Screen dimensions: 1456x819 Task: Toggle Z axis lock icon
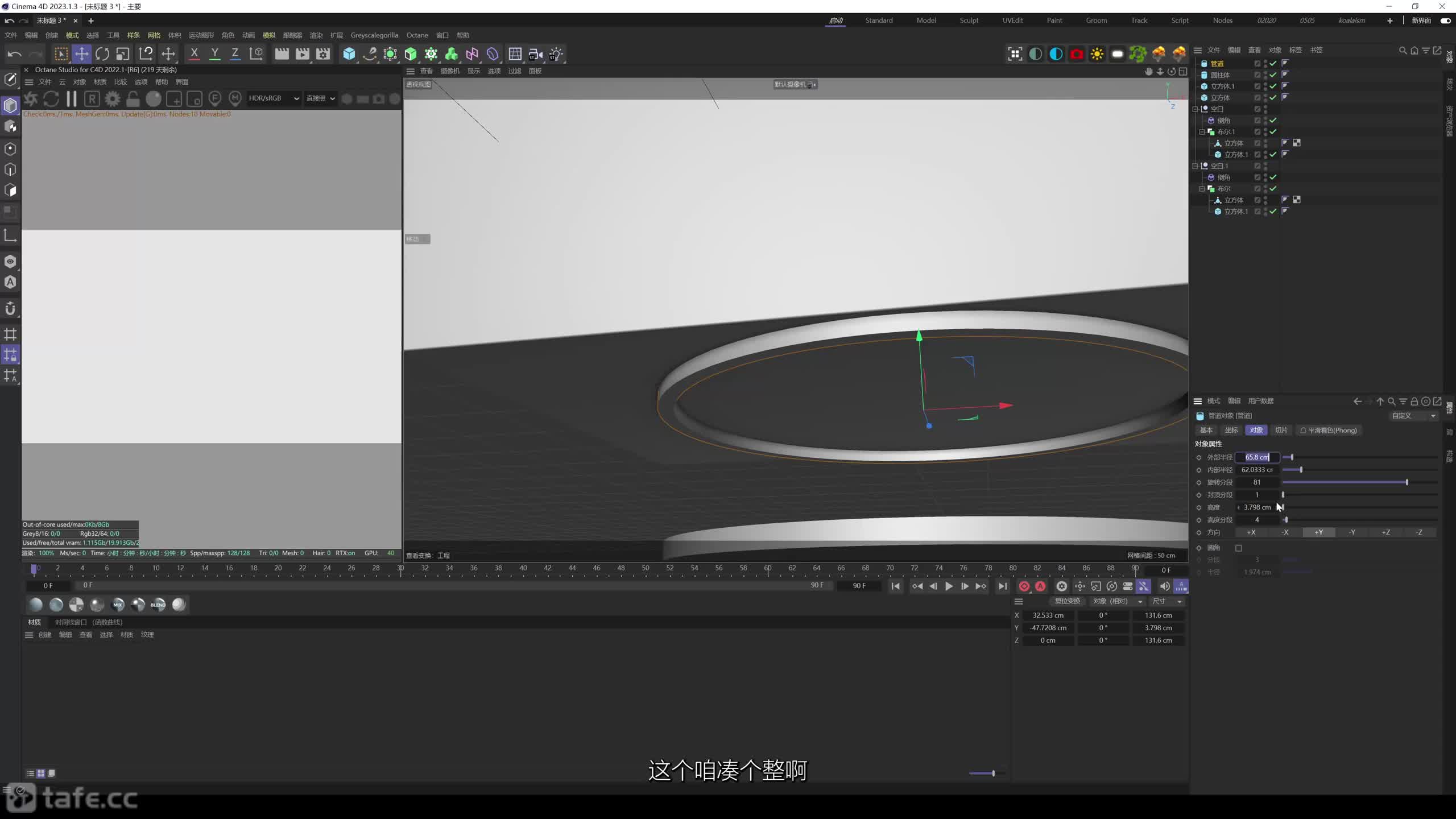235,54
